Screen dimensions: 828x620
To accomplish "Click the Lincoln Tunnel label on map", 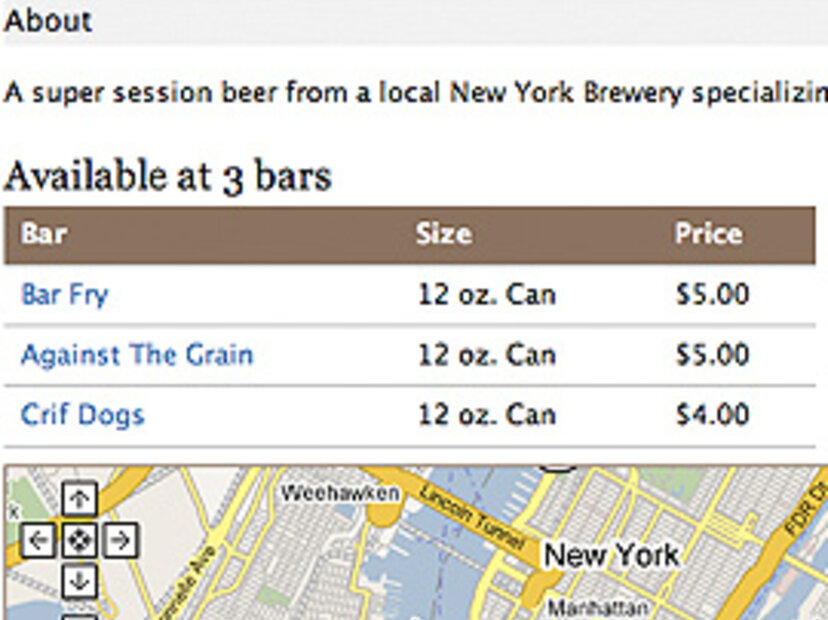I will [x=471, y=518].
